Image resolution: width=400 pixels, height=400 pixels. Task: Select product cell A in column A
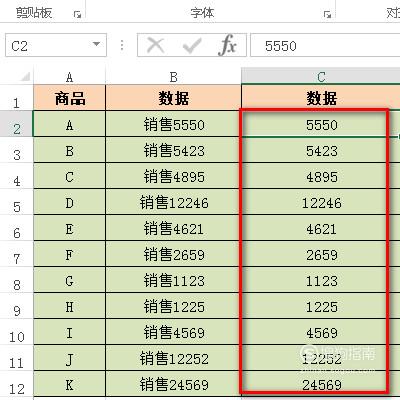(69, 124)
